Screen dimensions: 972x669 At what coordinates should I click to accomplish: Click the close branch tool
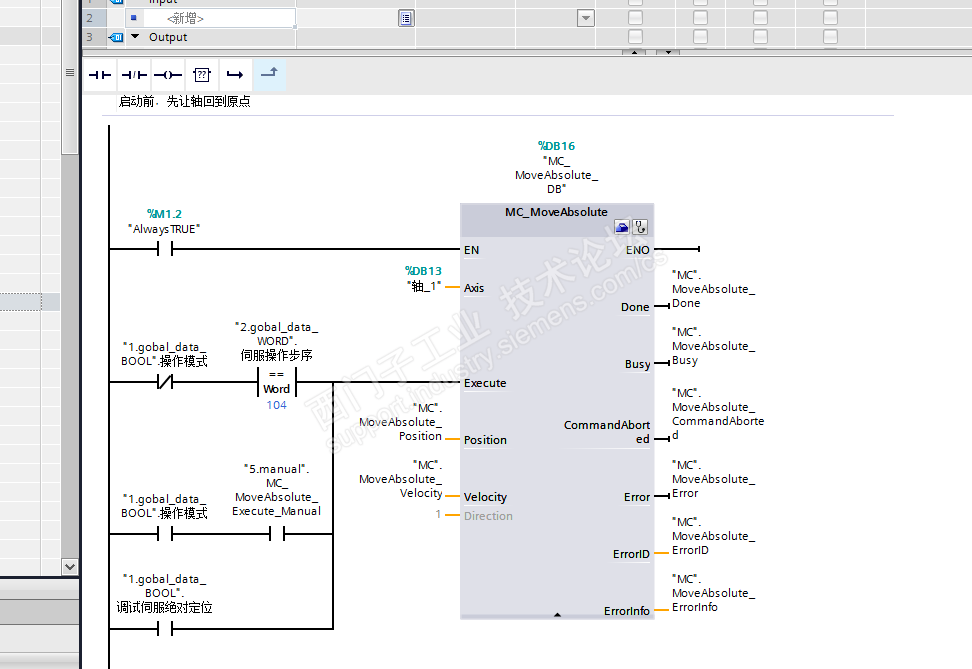coord(269,75)
